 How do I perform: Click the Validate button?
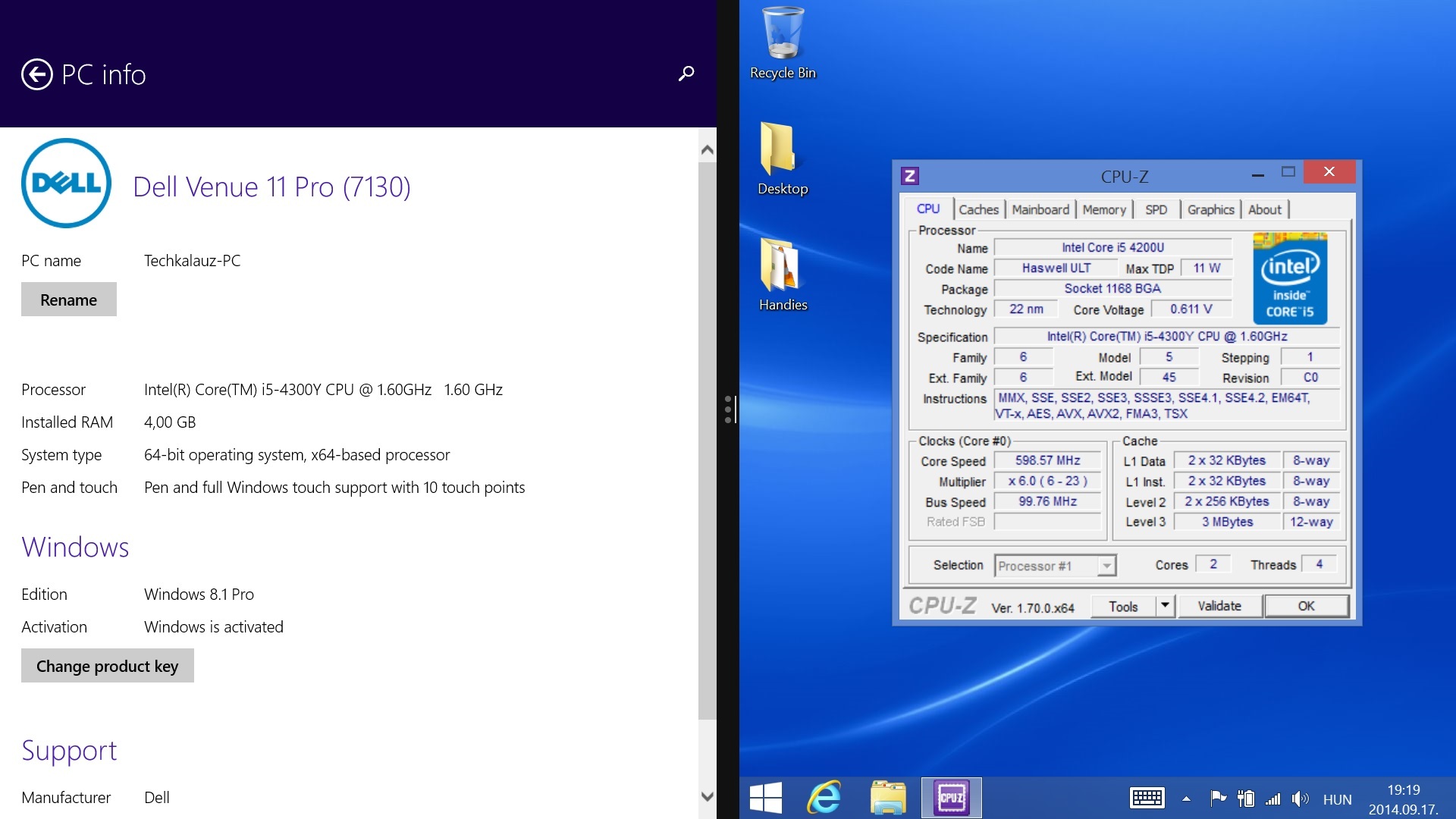[1219, 606]
